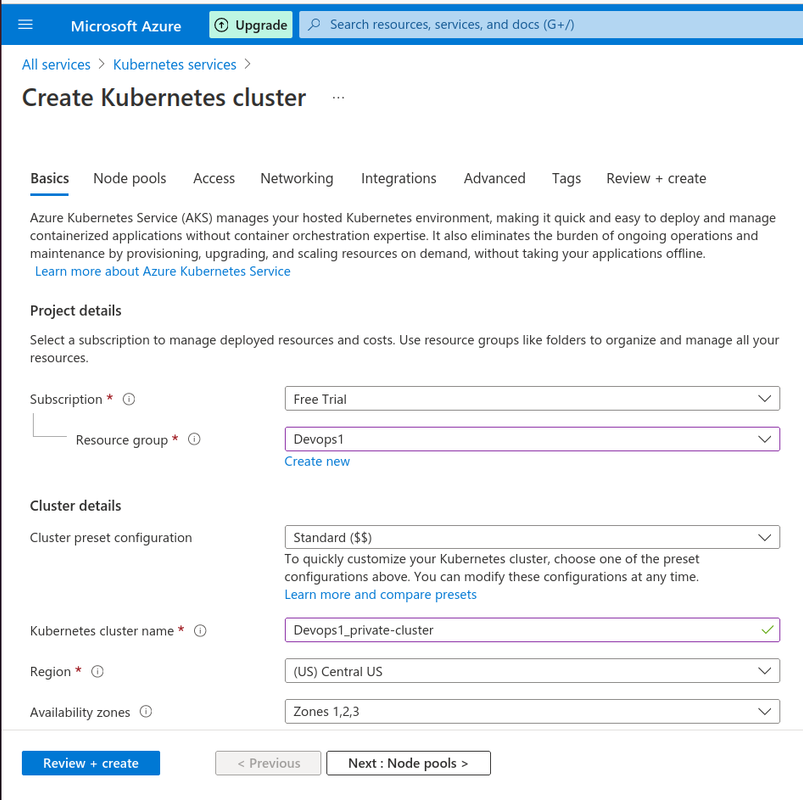Screen dimensions: 803x800
Task: Click the Subscription info icon
Action: (x=129, y=399)
